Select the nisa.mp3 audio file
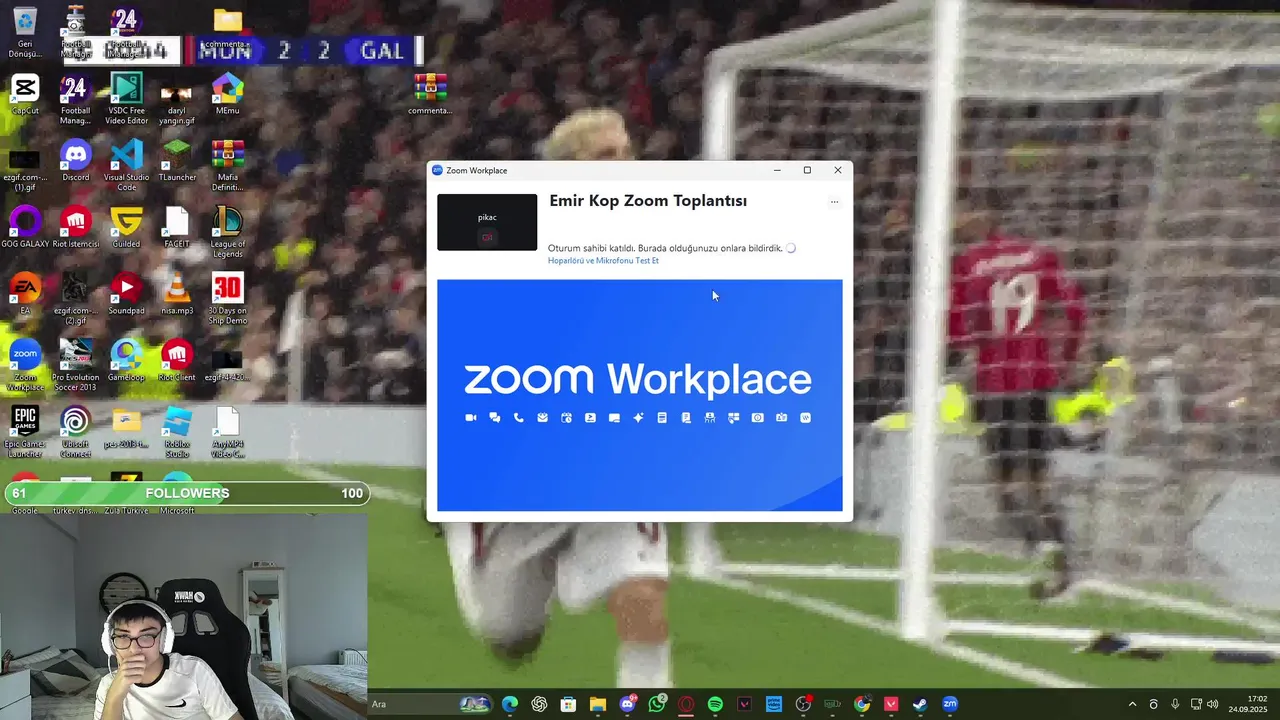Screen dimensions: 1280x720 click(x=177, y=295)
